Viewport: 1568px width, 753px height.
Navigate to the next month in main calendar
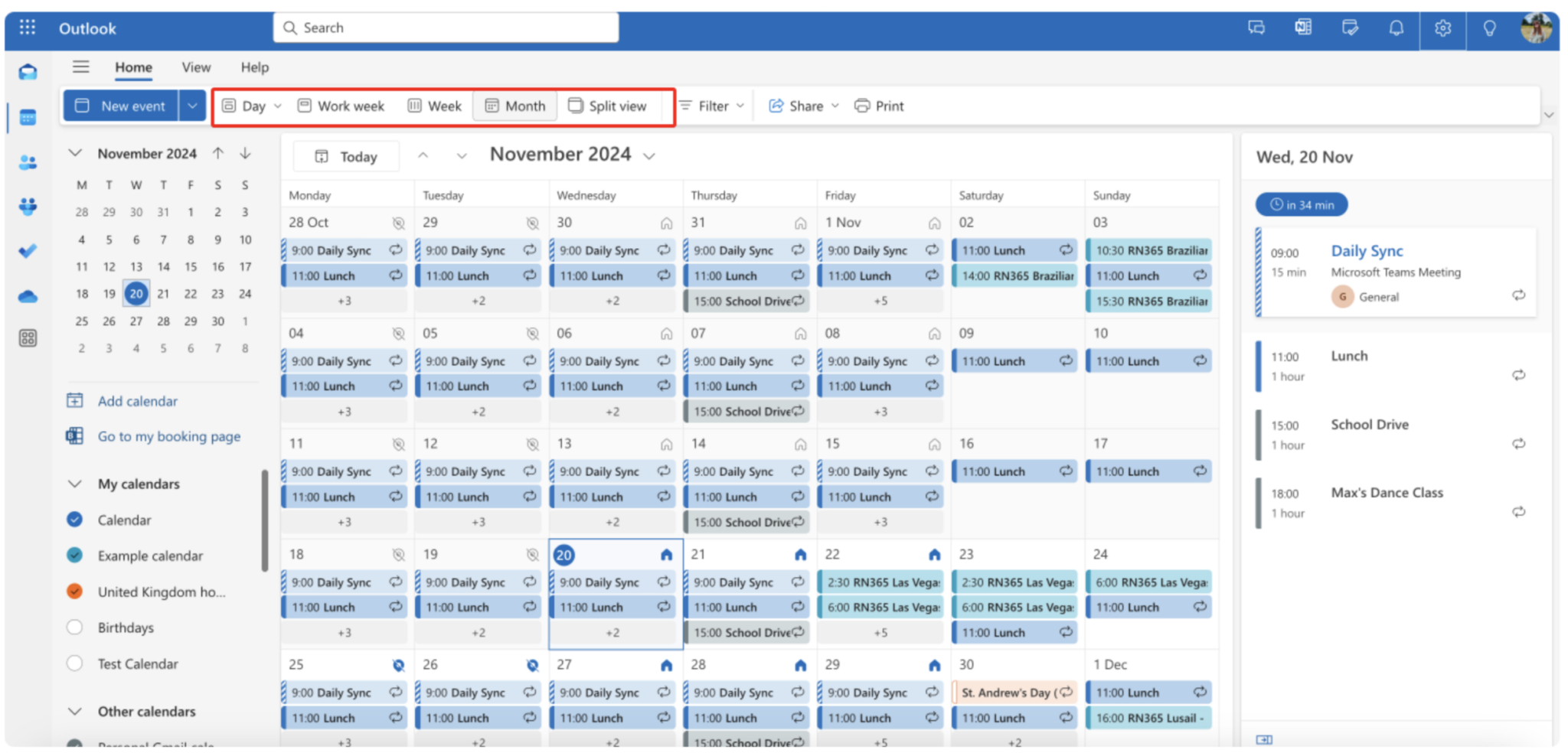coord(462,155)
